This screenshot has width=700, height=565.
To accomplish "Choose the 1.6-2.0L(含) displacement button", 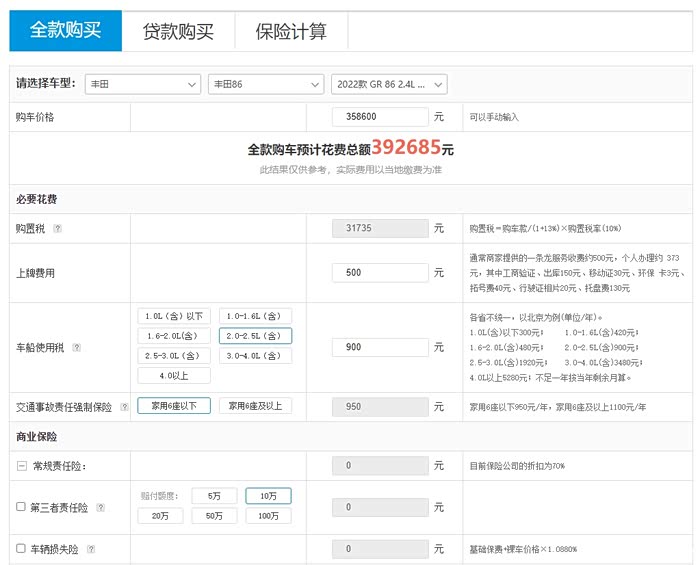I will click(x=174, y=336).
